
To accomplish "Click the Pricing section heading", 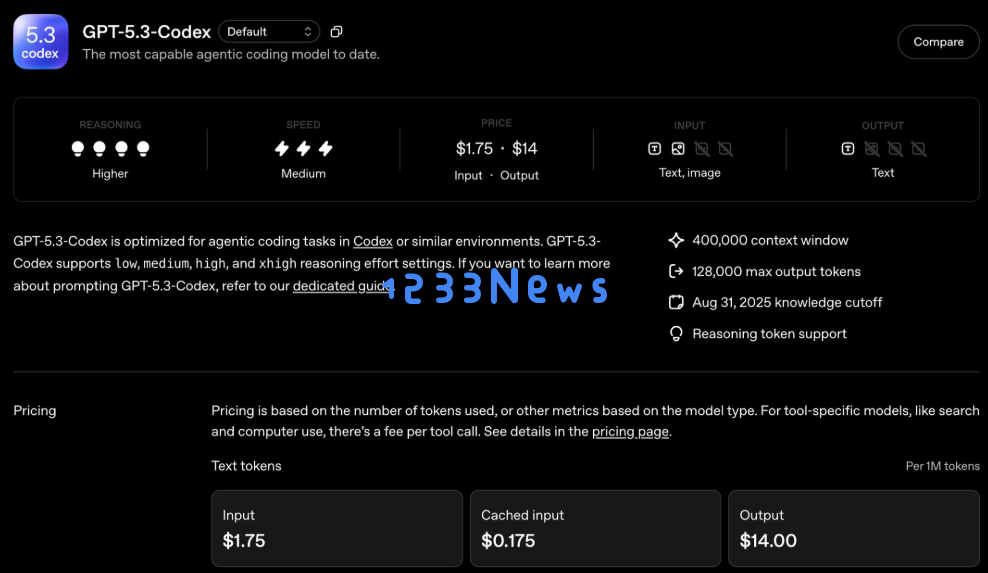I will tap(35, 411).
